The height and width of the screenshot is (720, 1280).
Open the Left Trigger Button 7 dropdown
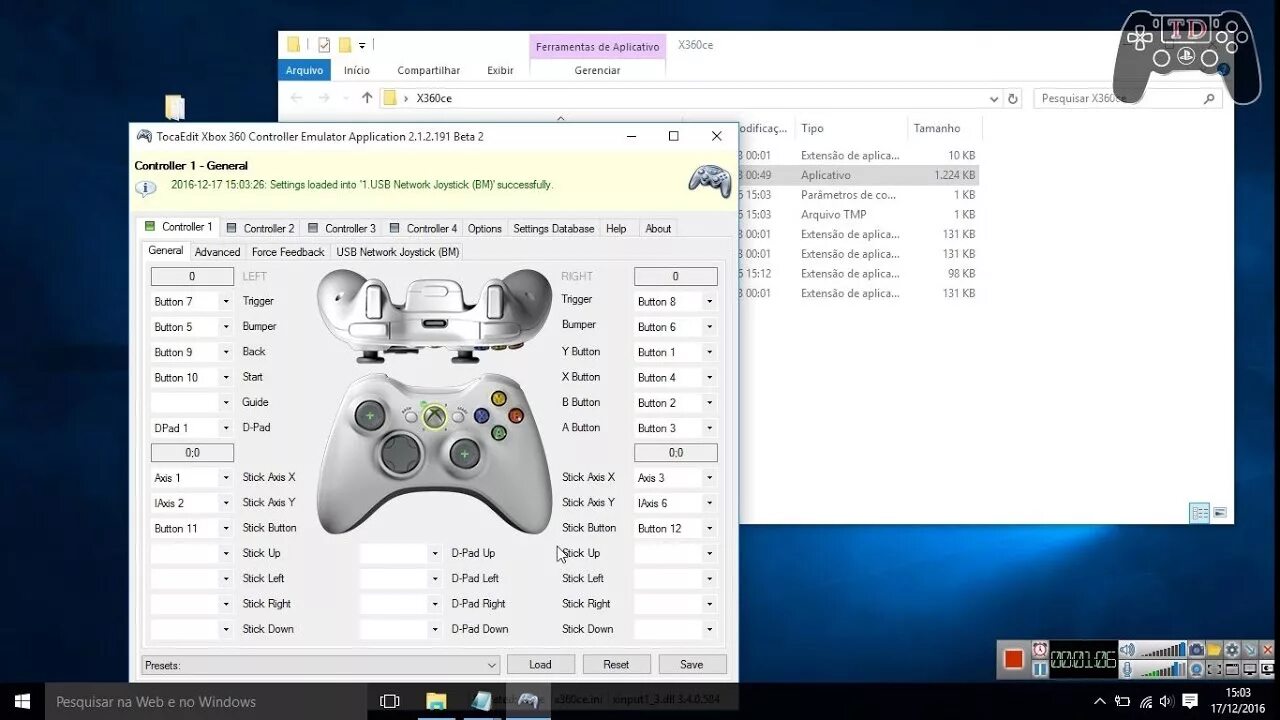click(x=226, y=301)
